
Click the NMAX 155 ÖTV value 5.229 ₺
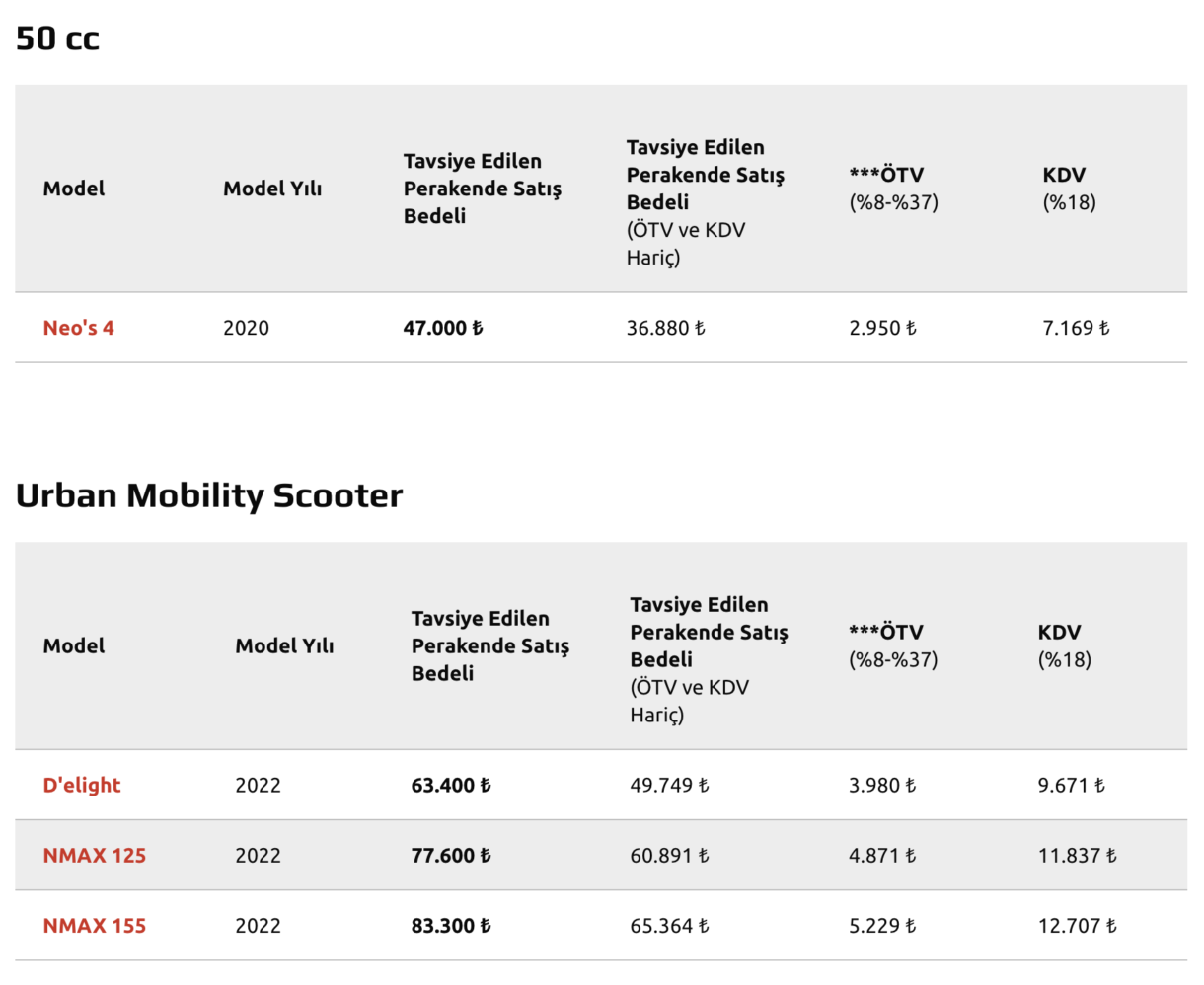882,926
